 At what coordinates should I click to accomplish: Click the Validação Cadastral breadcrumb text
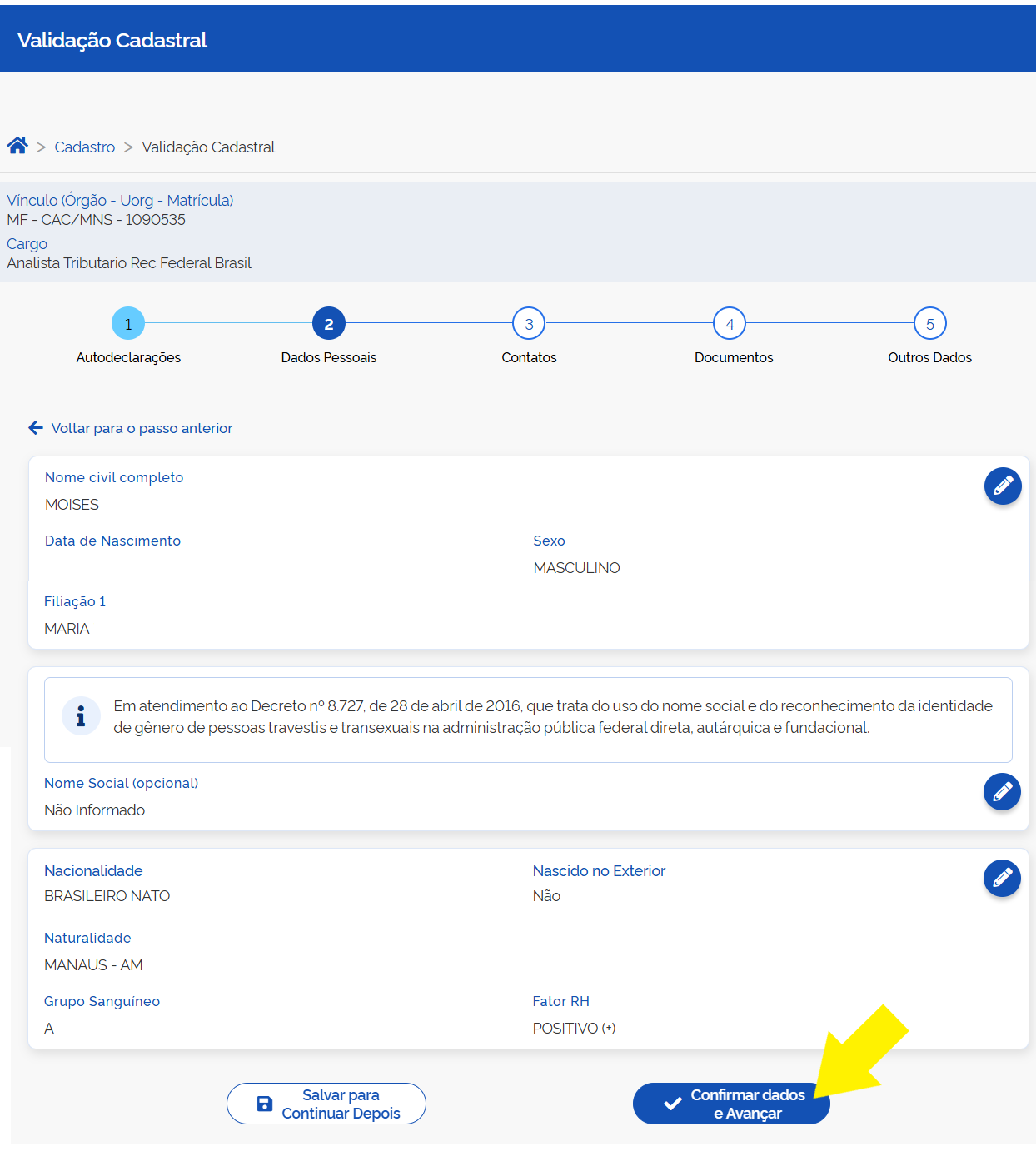click(x=208, y=147)
